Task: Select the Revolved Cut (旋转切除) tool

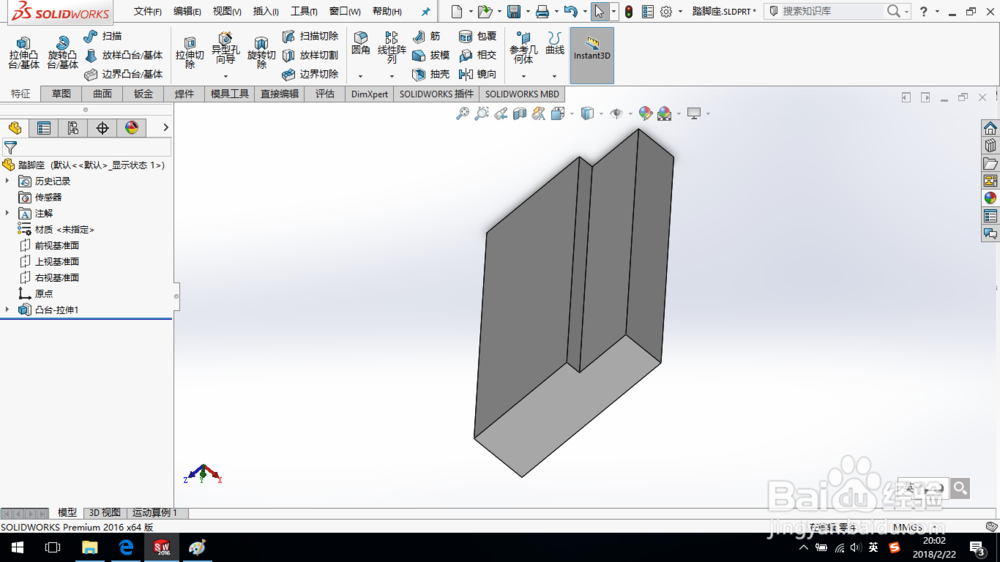Action: 261,52
